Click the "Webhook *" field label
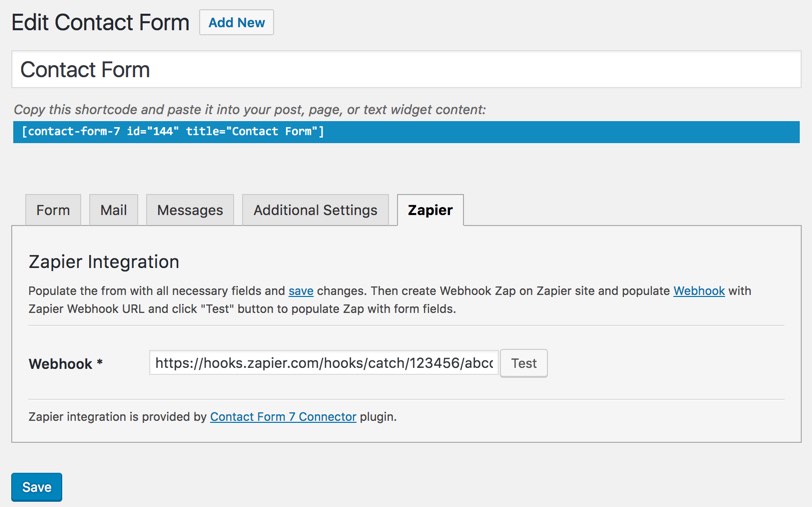This screenshot has width=812, height=507. click(66, 364)
